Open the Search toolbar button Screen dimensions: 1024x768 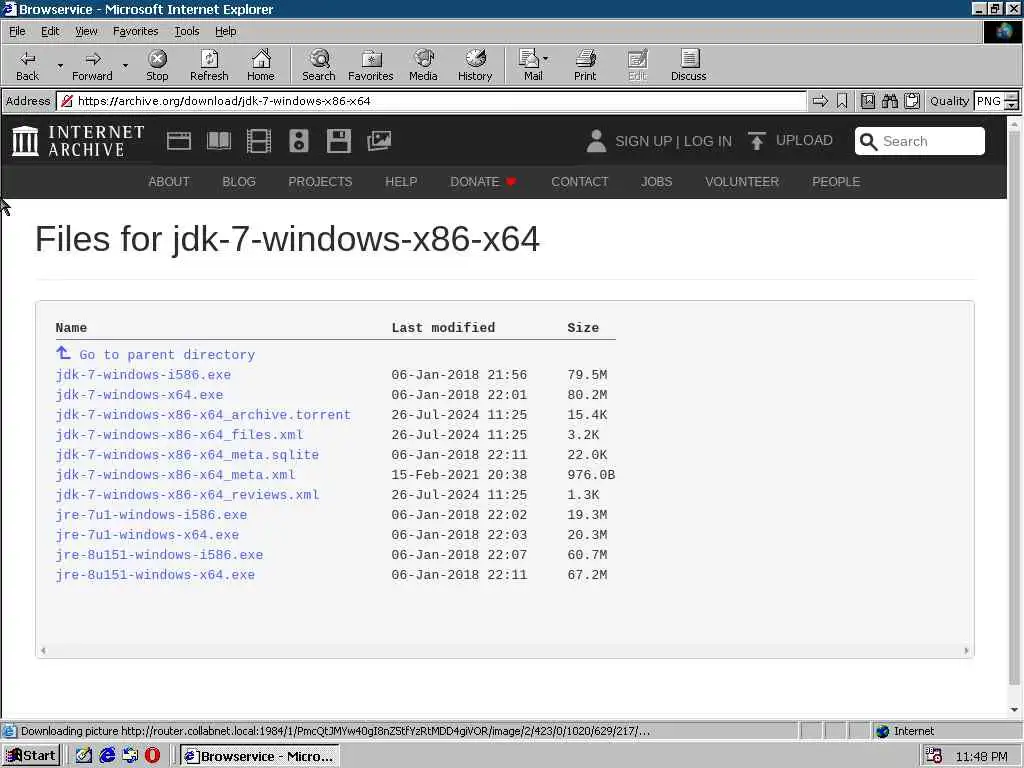click(x=319, y=65)
